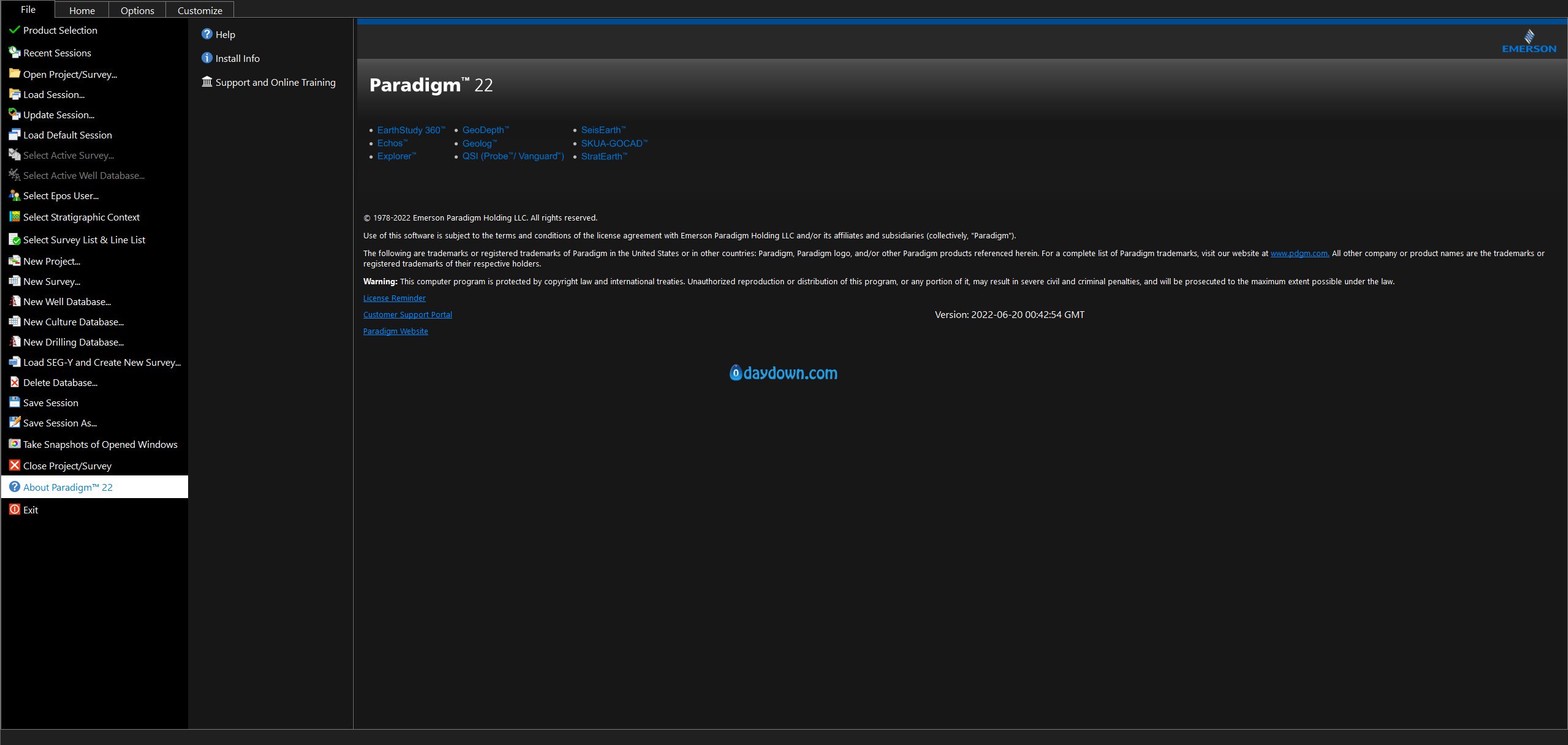Viewport: 1568px width, 745px height.
Task: Click the Help question mark icon
Action: [207, 34]
